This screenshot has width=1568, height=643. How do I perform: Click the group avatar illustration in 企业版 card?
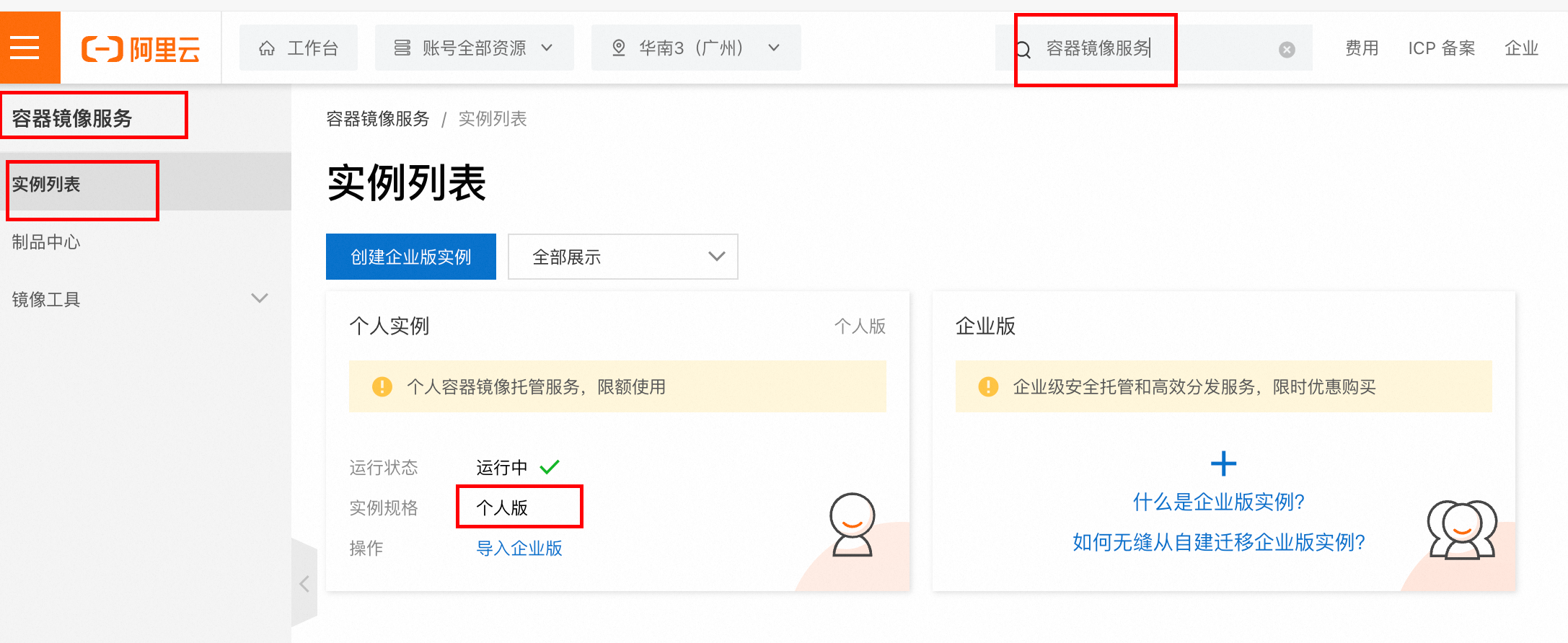(1462, 529)
